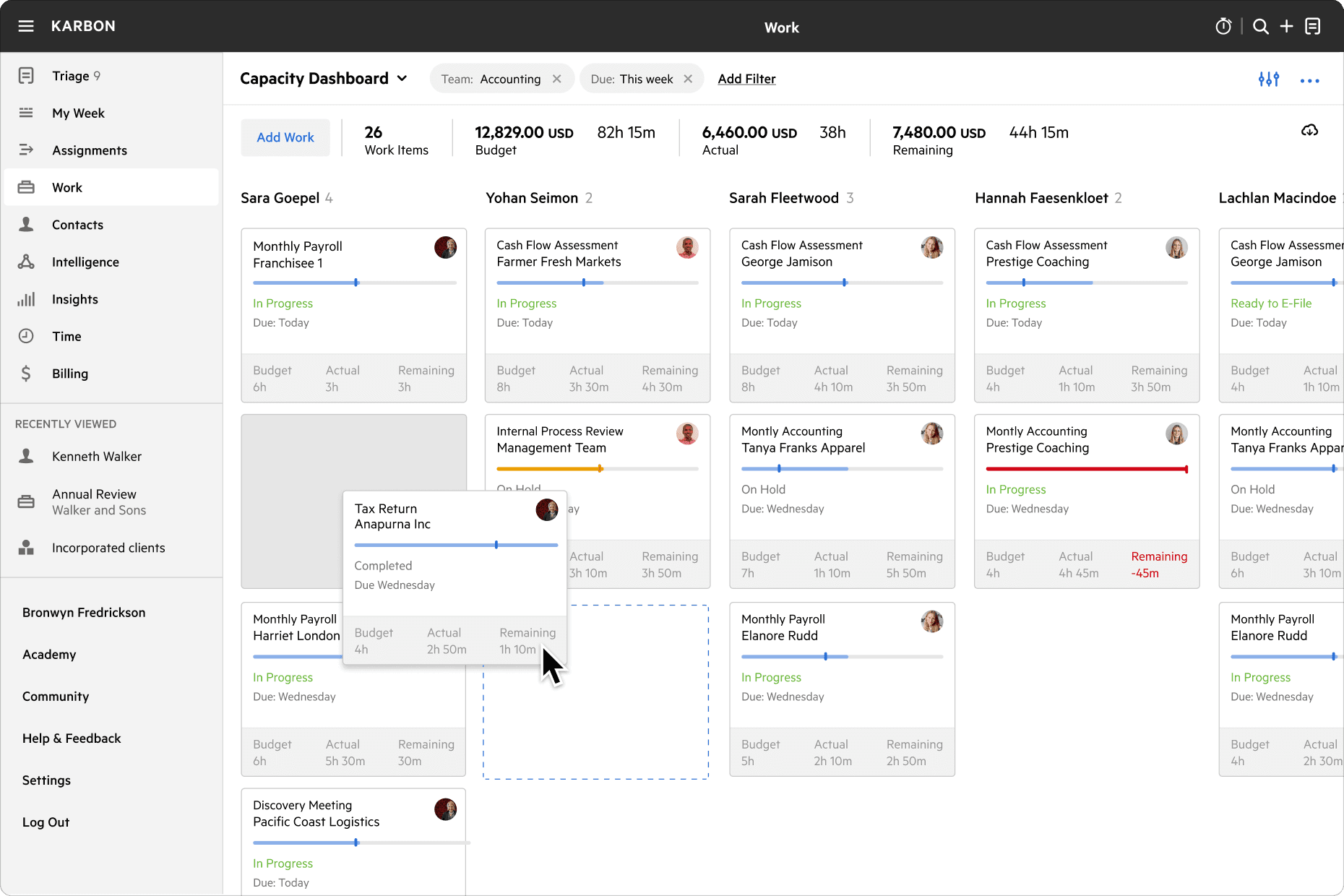Remove the Accounting team filter
The height and width of the screenshot is (896, 1344).
point(556,79)
